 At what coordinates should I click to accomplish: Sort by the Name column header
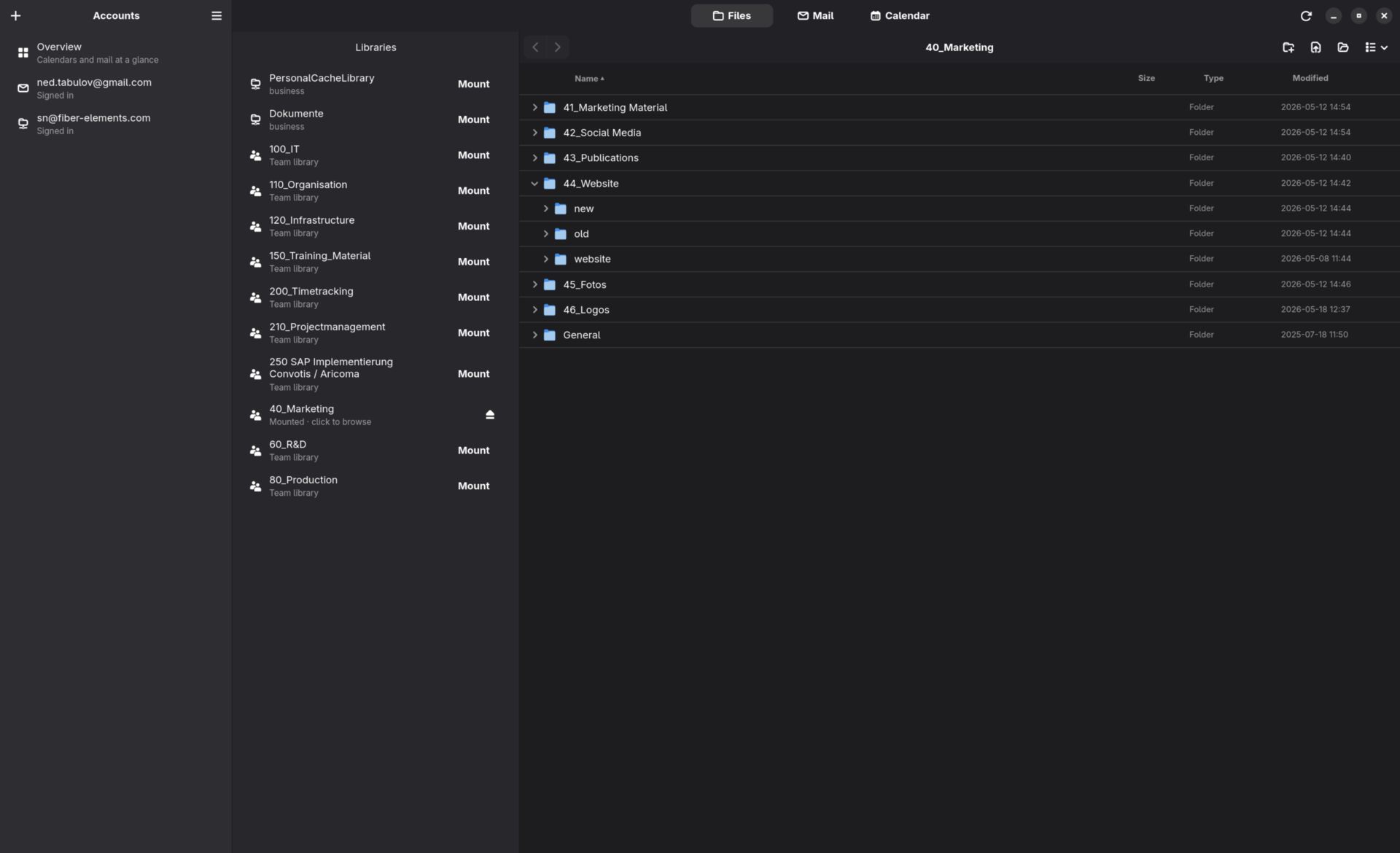[x=589, y=79]
